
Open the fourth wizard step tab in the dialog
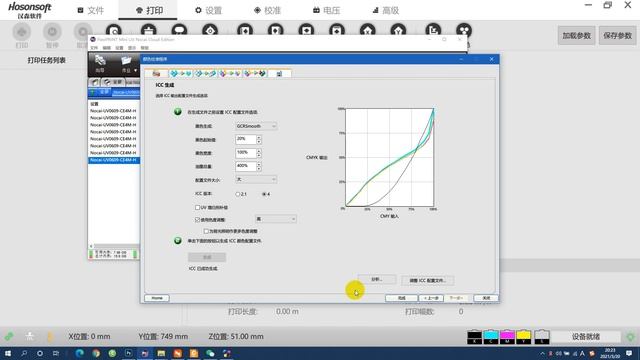230,73
